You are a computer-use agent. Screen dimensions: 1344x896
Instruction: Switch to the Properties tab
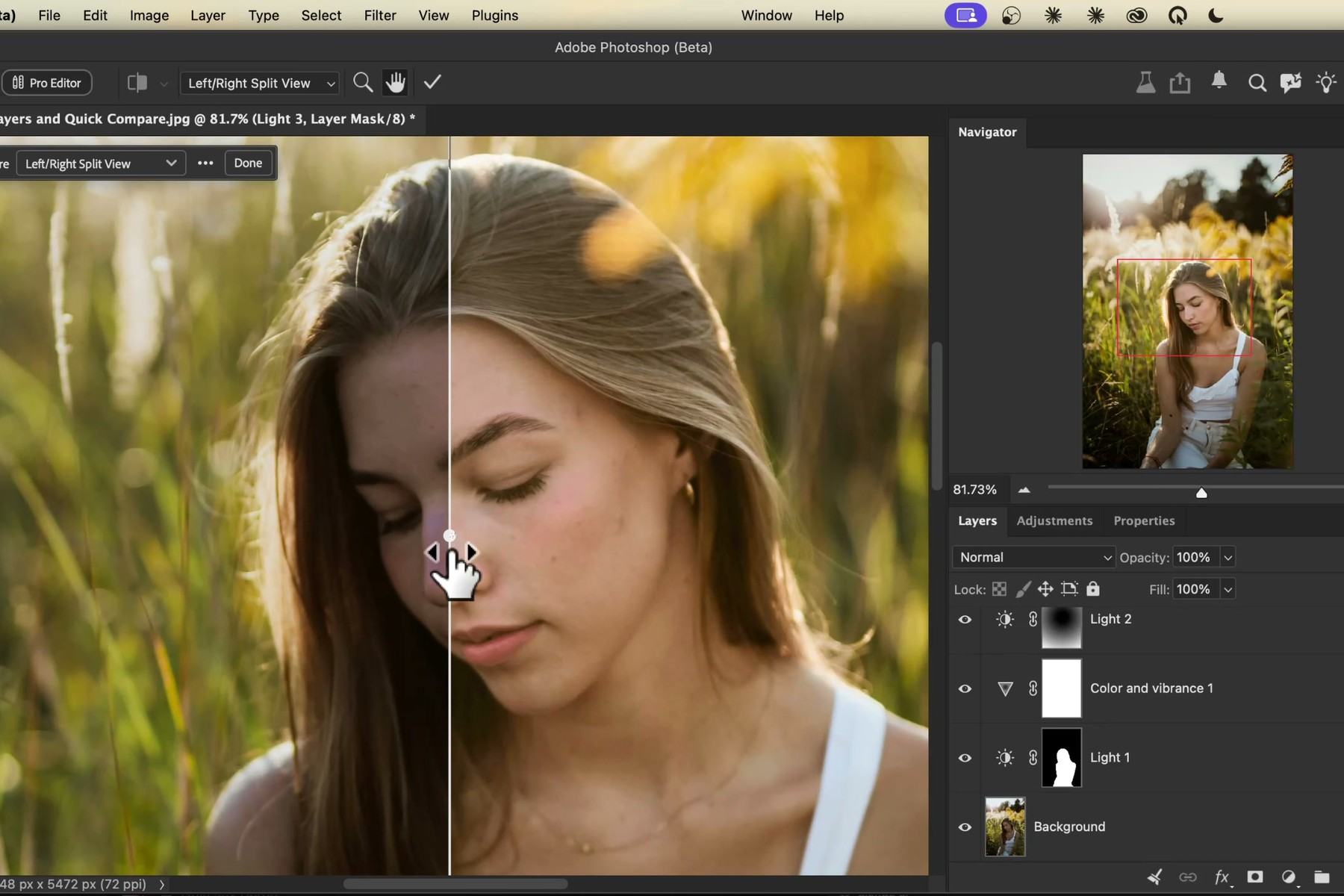pyautogui.click(x=1144, y=520)
